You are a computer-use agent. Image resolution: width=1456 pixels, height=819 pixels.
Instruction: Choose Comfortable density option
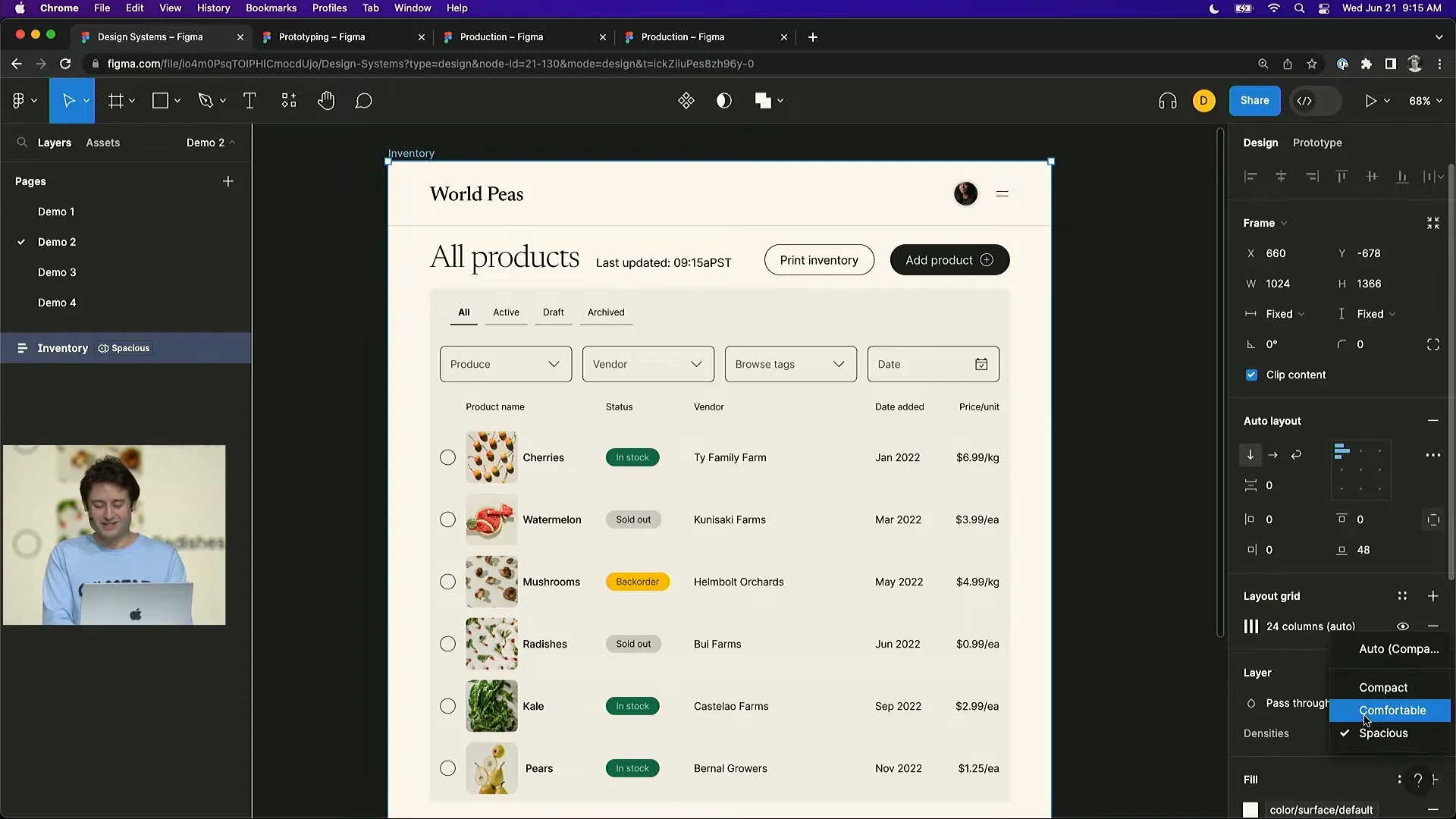click(1390, 711)
